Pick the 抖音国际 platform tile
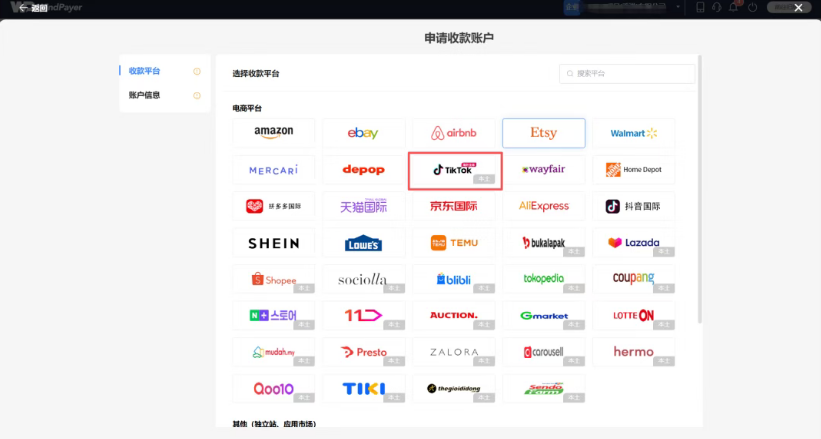 (634, 206)
